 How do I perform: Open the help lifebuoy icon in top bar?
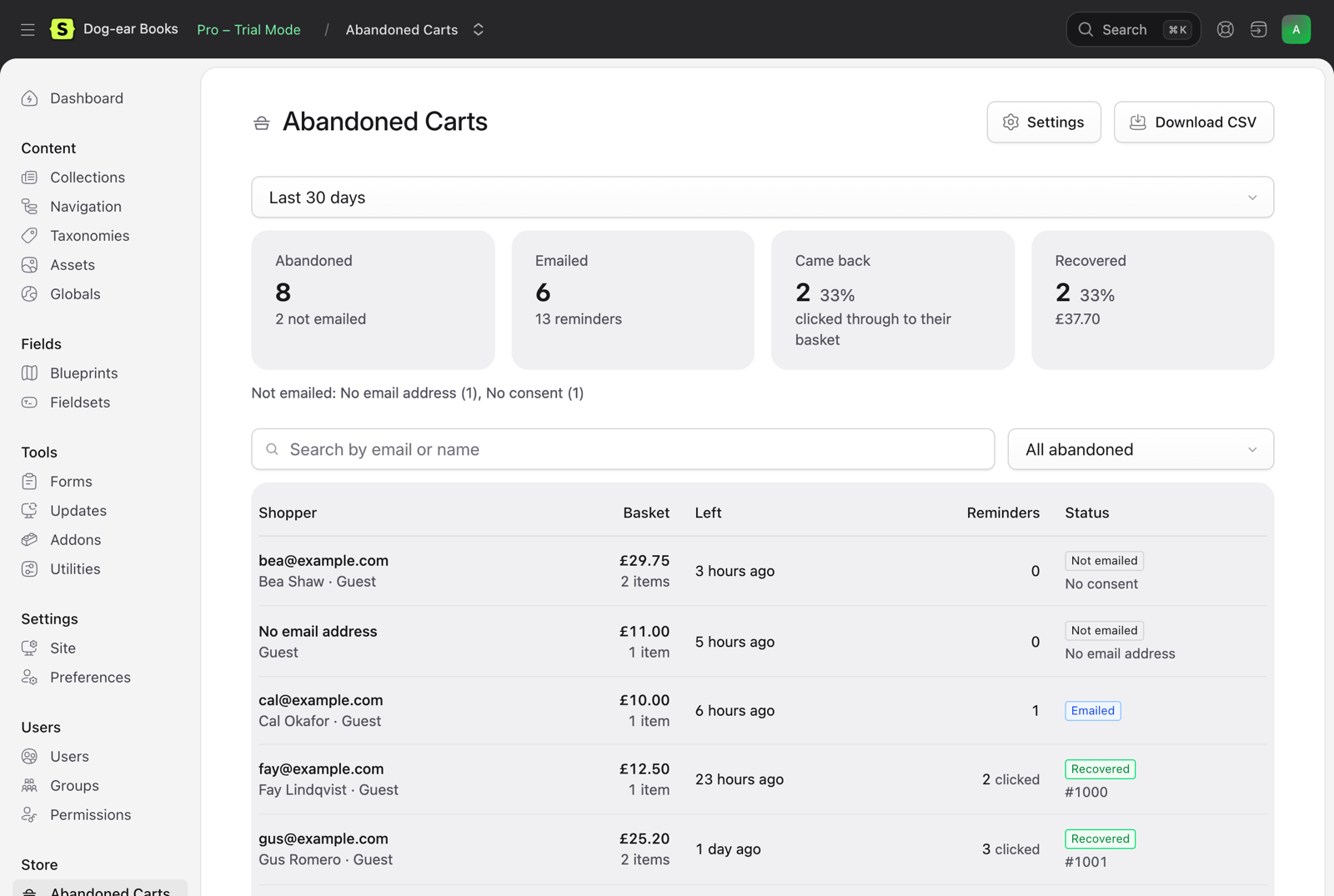point(1225,30)
